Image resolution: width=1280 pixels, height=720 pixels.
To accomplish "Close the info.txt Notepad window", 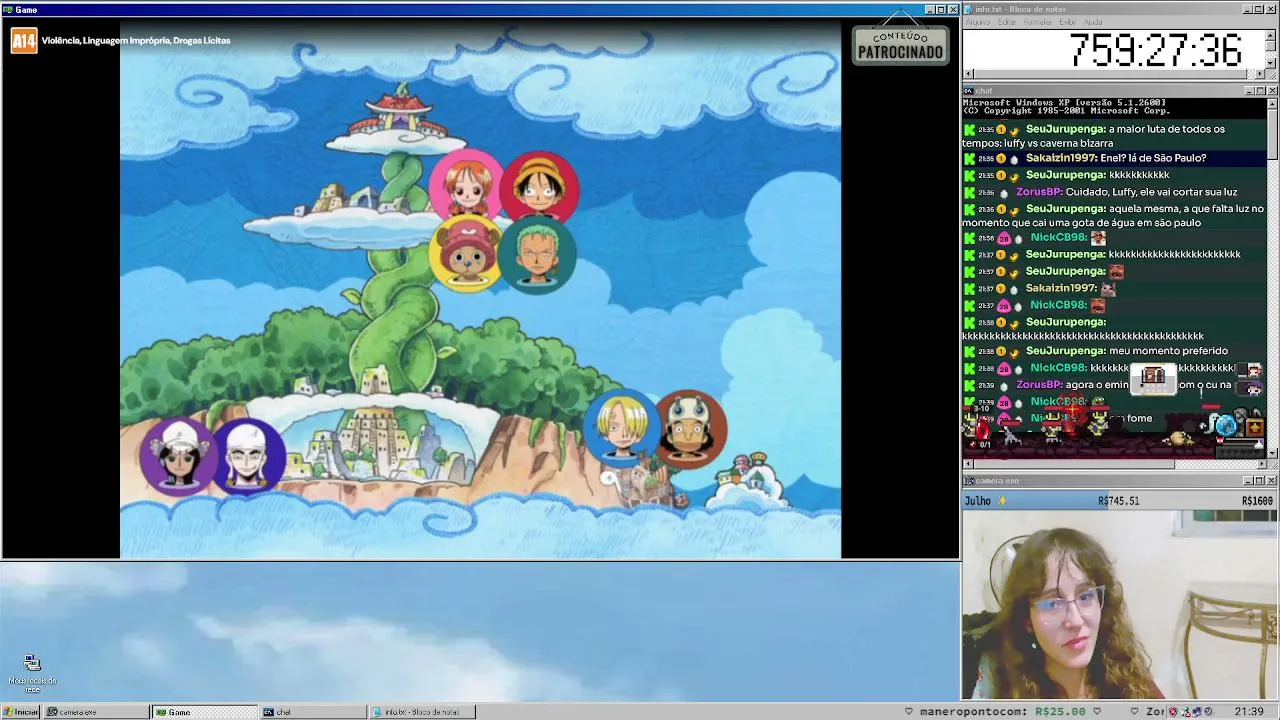I will tap(1272, 10).
